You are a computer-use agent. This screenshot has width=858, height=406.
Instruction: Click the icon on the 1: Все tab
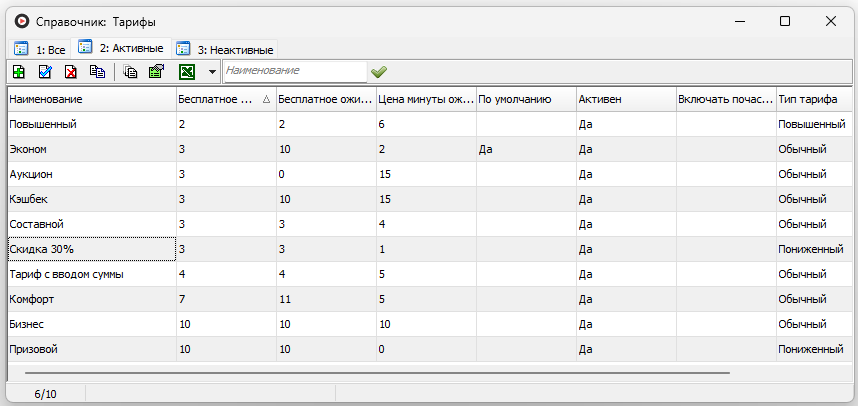pos(21,49)
